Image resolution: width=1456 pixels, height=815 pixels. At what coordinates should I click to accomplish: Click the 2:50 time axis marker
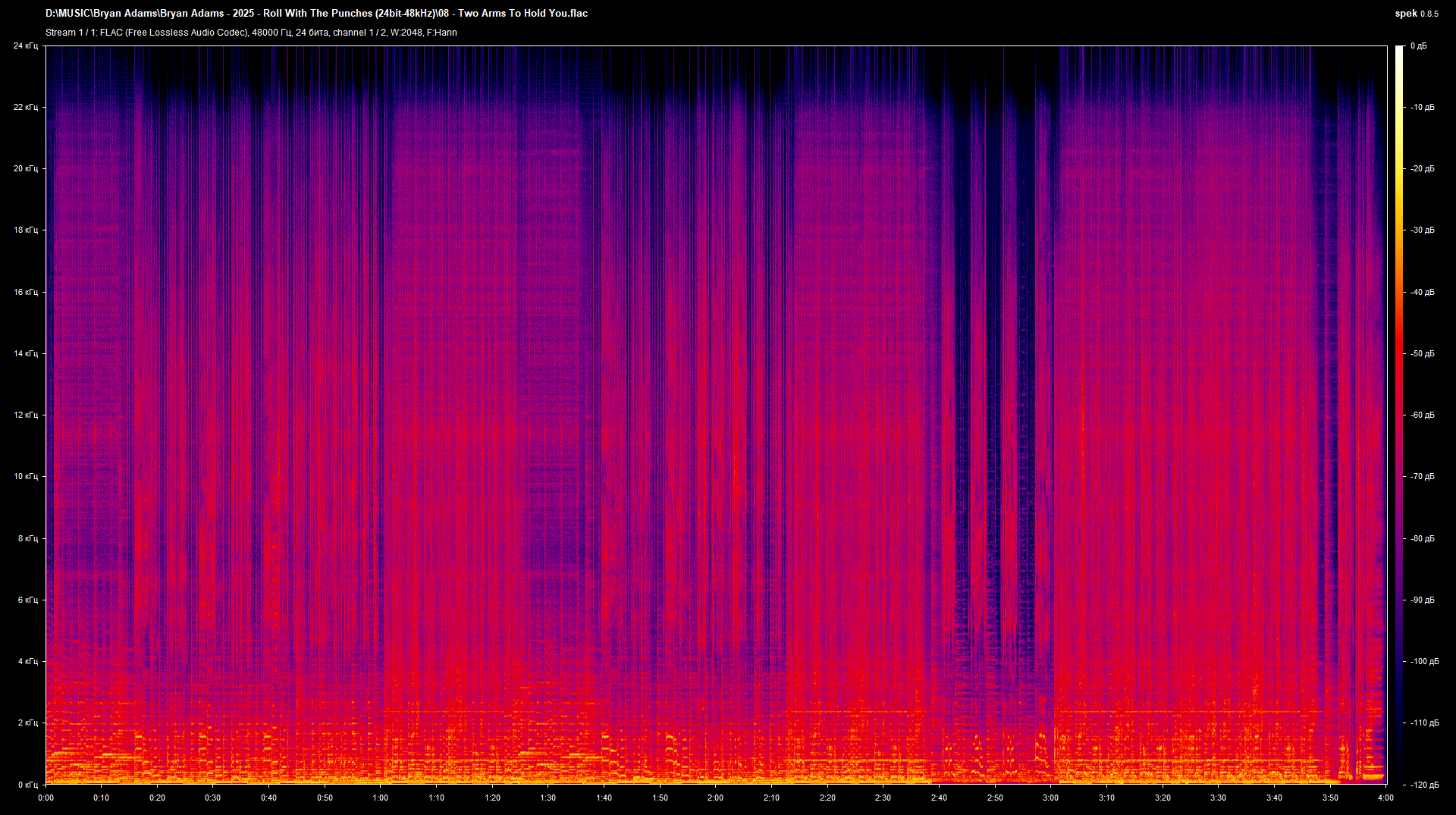click(995, 798)
